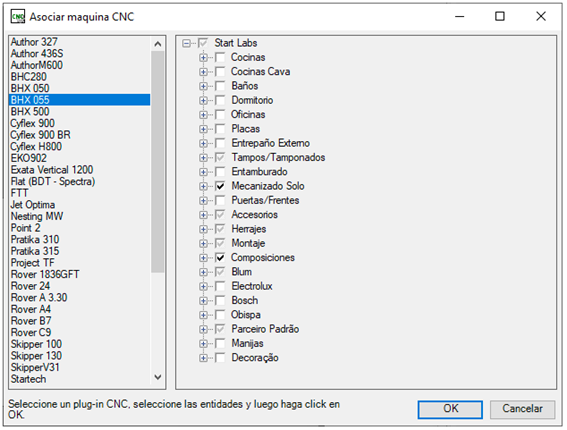Confirm with the OK button
Viewport: 567px width, 430px height.
[x=450, y=409]
